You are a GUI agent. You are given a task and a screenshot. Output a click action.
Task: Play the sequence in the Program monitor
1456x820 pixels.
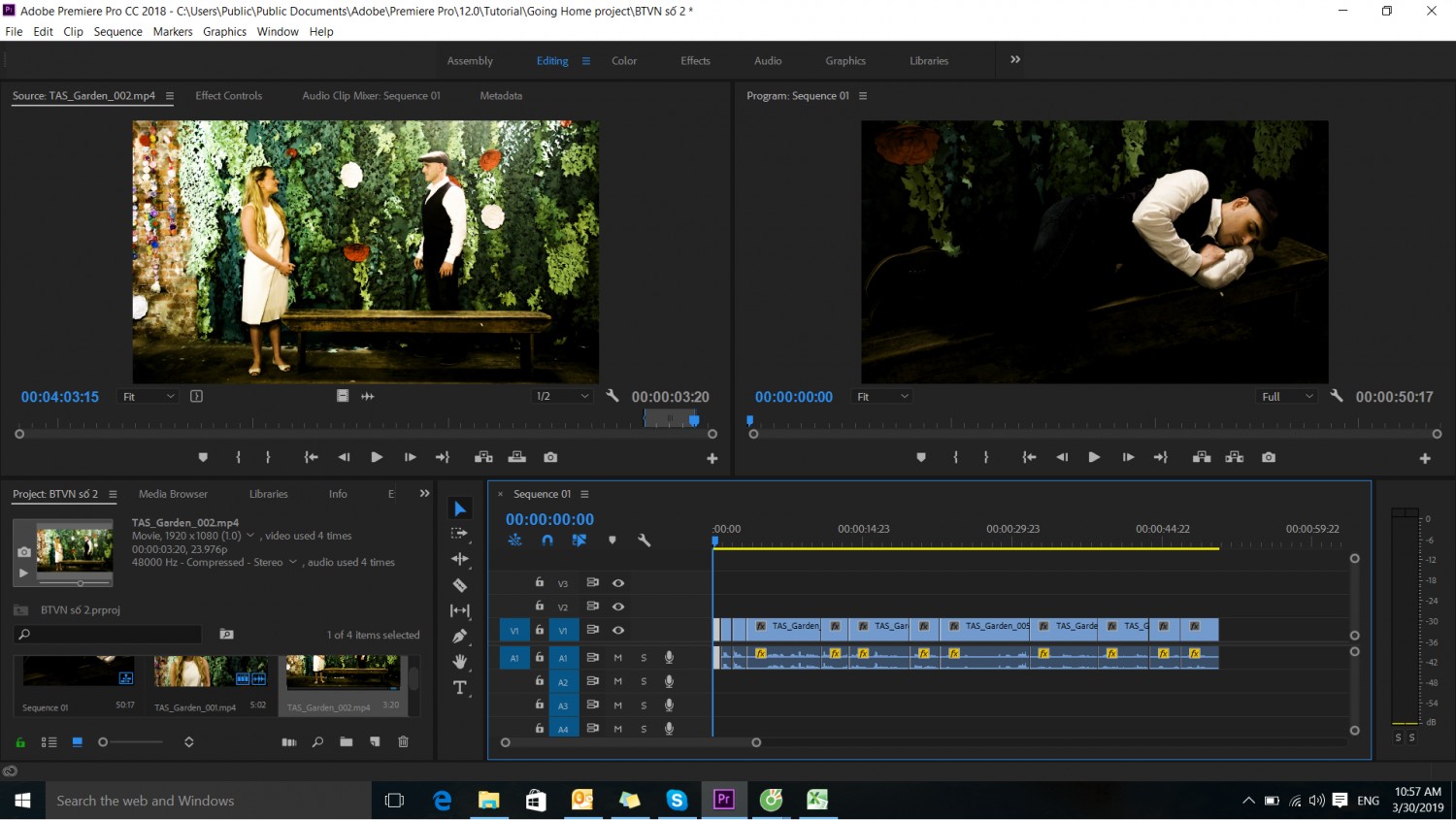pyautogui.click(x=1094, y=457)
